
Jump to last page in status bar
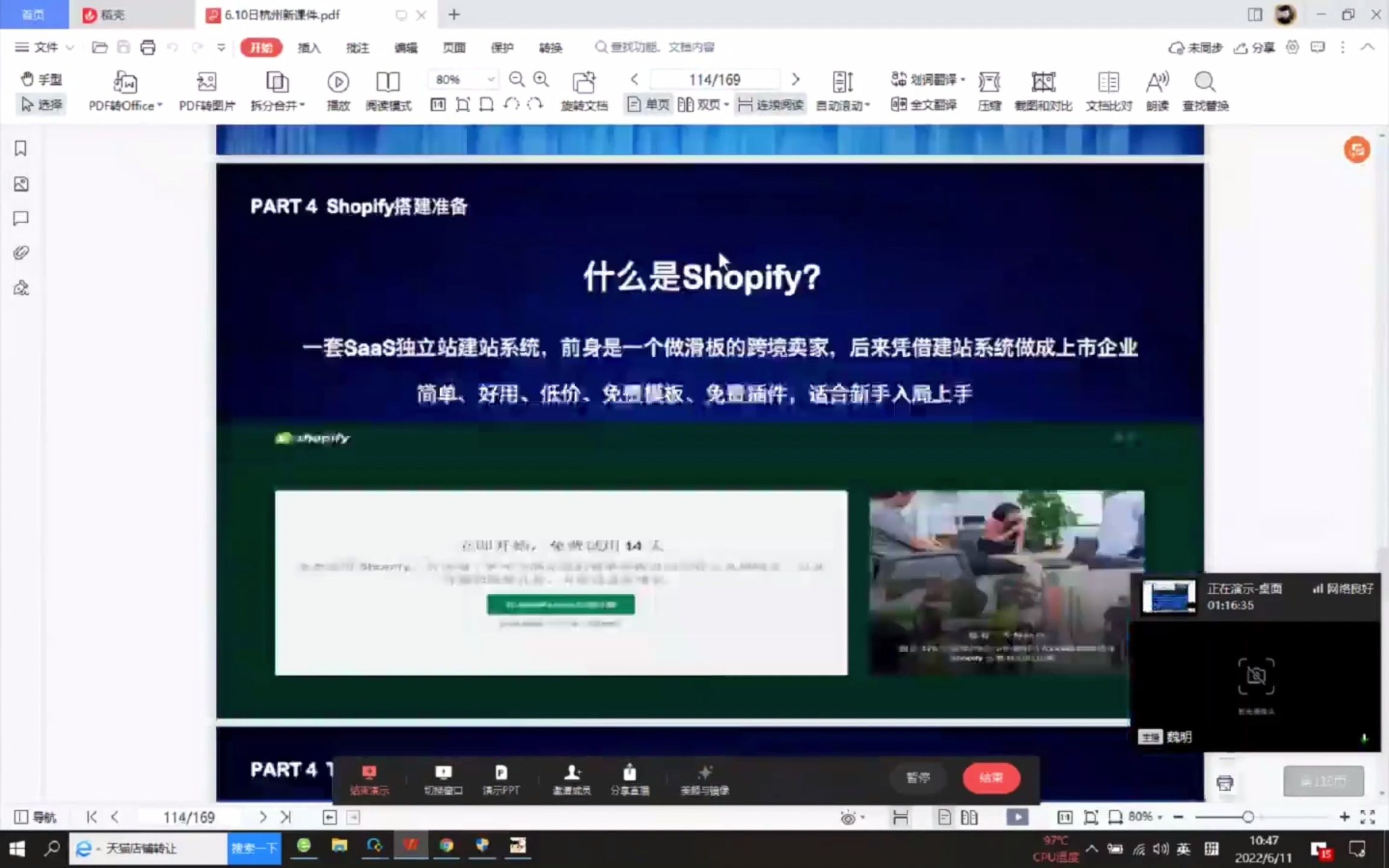pos(286,817)
